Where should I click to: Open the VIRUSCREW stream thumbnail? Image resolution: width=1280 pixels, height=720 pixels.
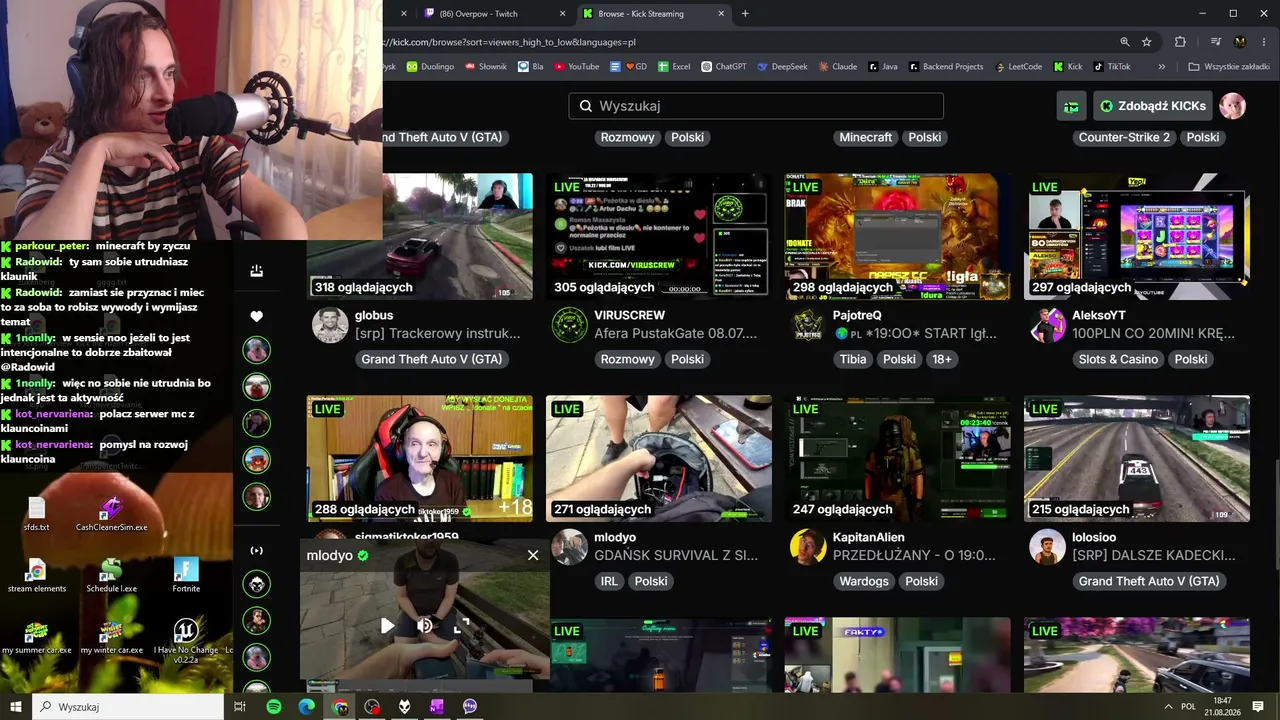pos(659,236)
